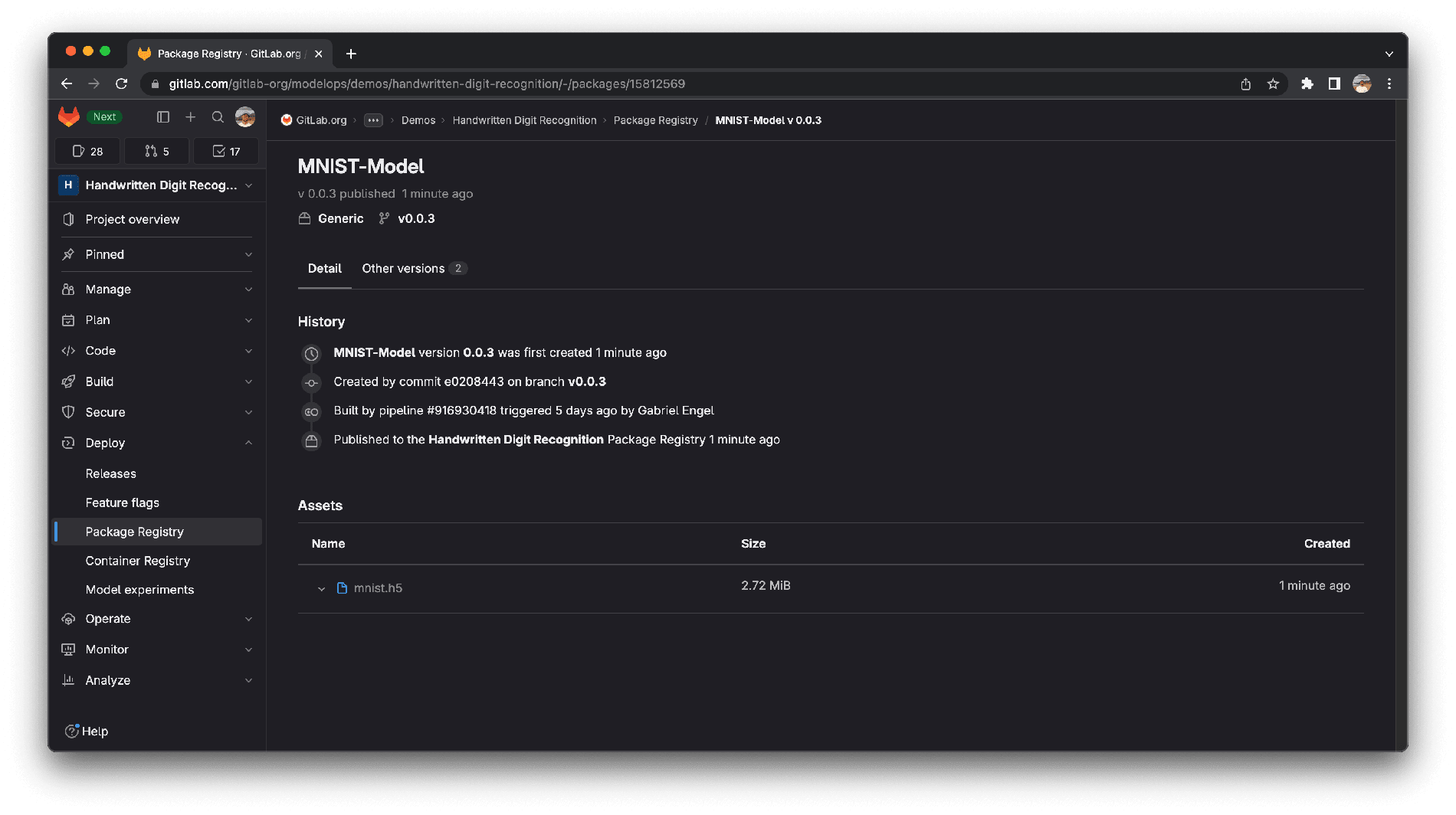Viewport: 1456px width, 815px height.
Task: Click the Generic package type label
Action: [340, 219]
